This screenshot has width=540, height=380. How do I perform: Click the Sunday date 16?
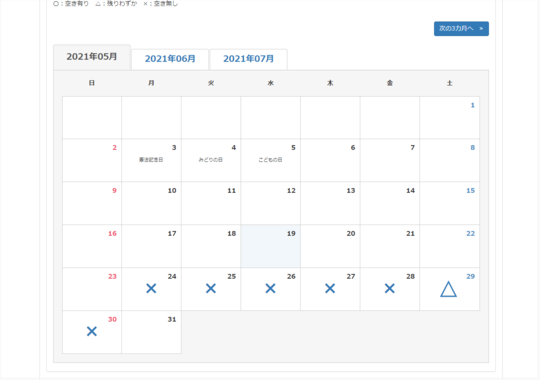(92, 246)
